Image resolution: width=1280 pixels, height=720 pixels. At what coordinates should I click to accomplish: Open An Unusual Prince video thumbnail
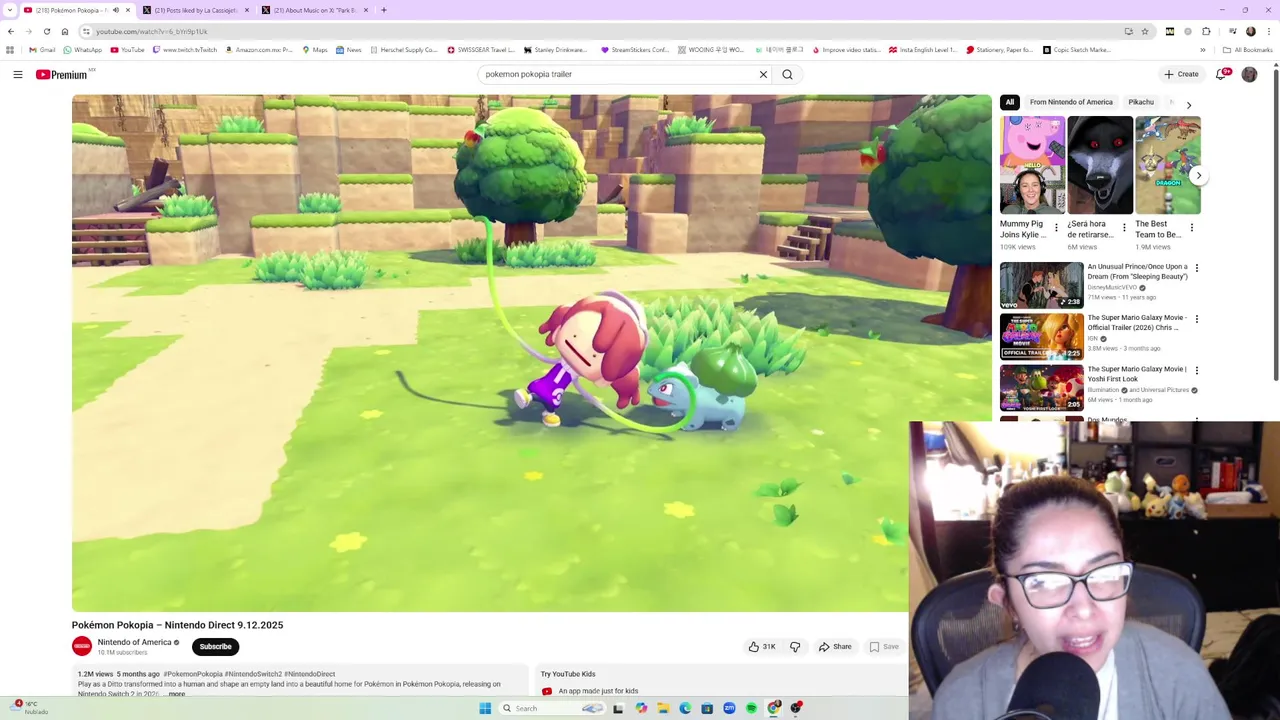1041,285
